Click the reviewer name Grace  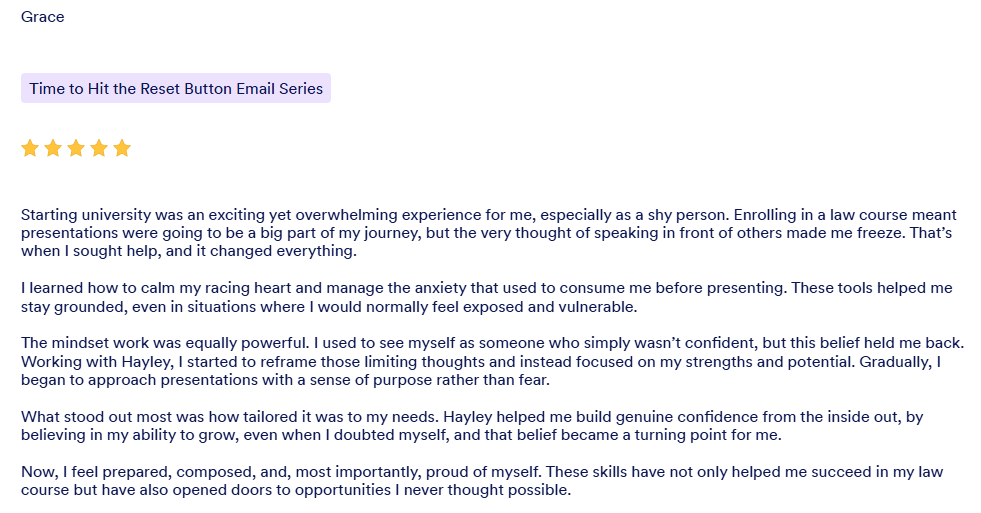pyautogui.click(x=42, y=17)
